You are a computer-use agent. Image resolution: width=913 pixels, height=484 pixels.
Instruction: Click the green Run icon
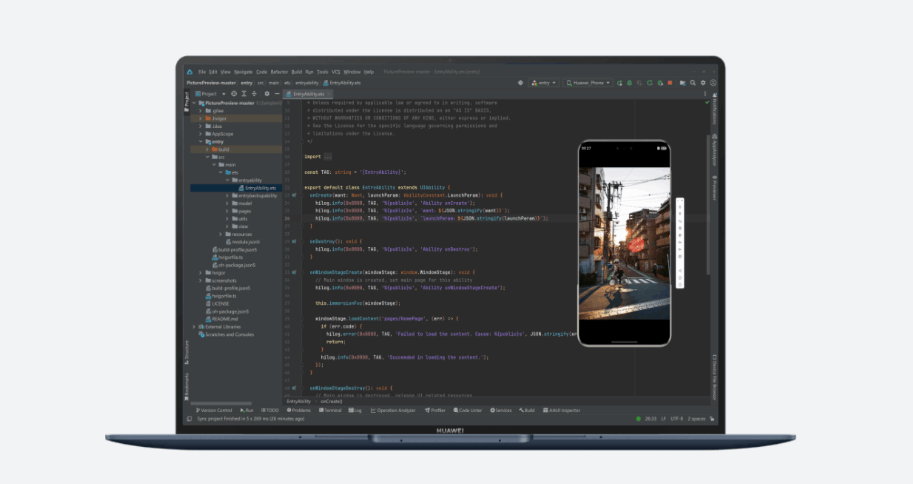(x=620, y=83)
